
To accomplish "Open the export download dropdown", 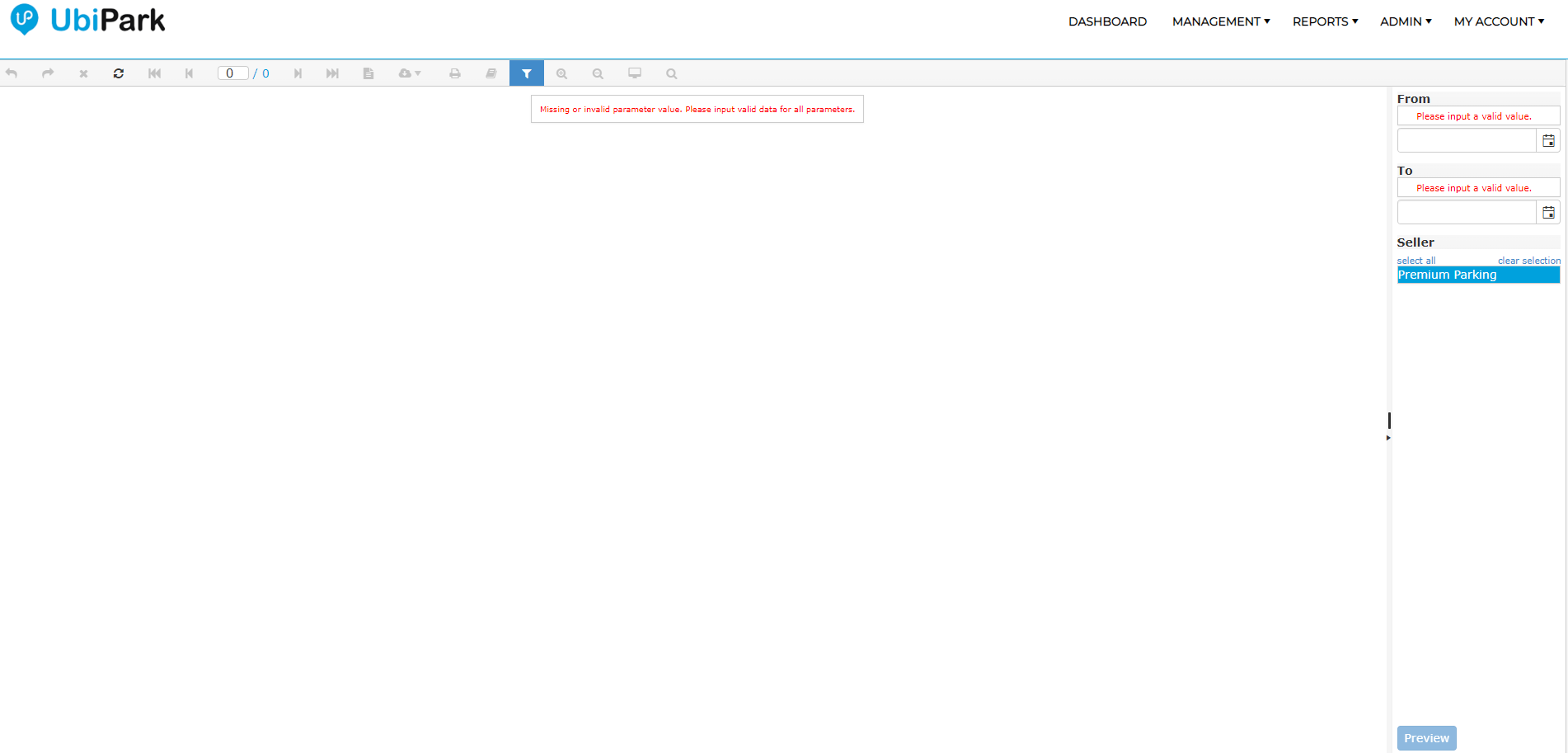I will click(409, 73).
